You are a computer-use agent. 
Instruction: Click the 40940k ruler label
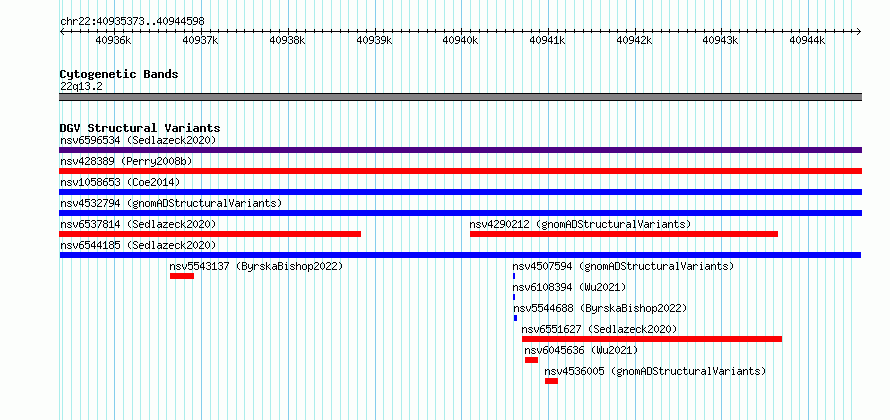point(460,40)
